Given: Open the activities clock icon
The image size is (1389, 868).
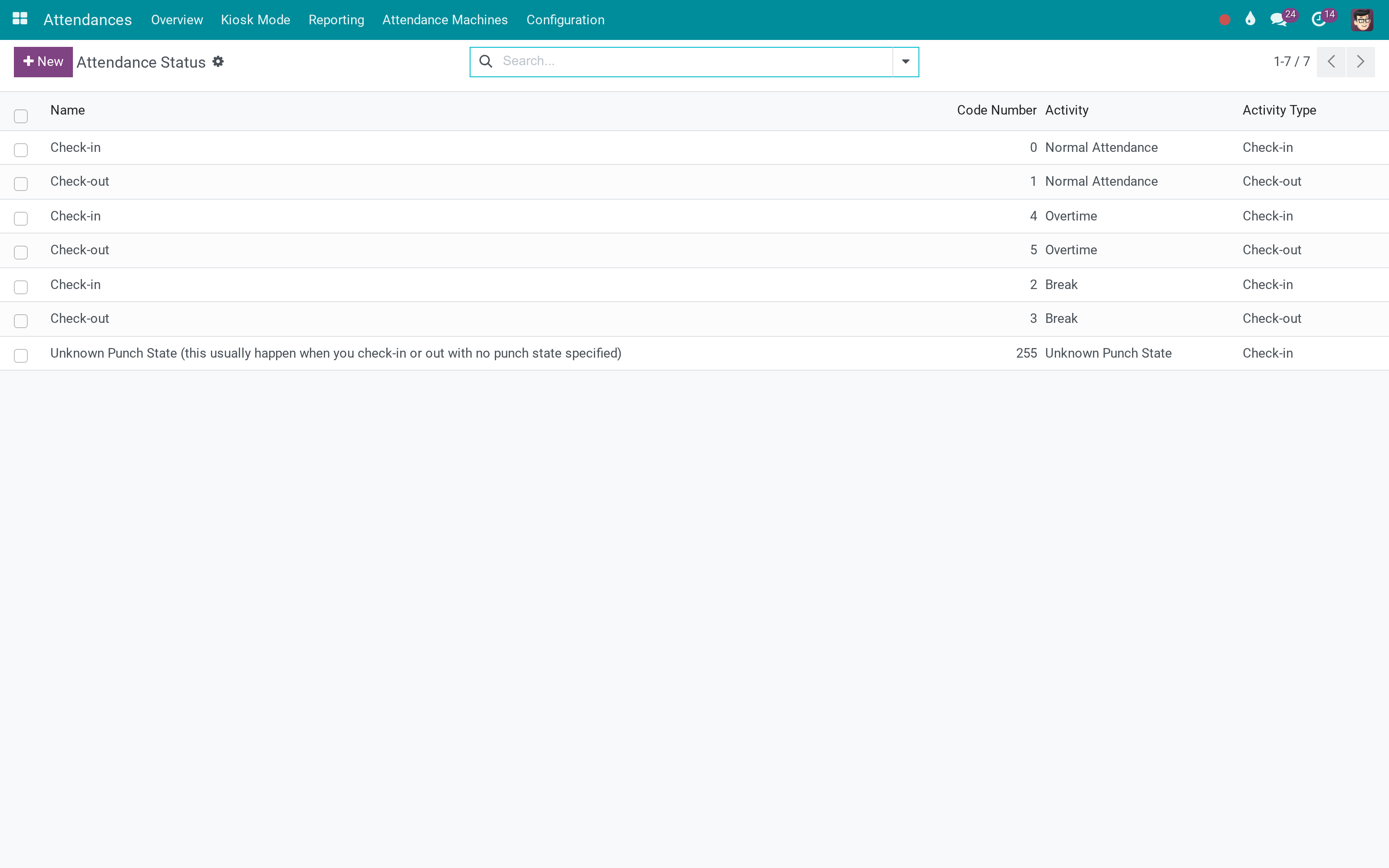Looking at the screenshot, I should [x=1319, y=20].
